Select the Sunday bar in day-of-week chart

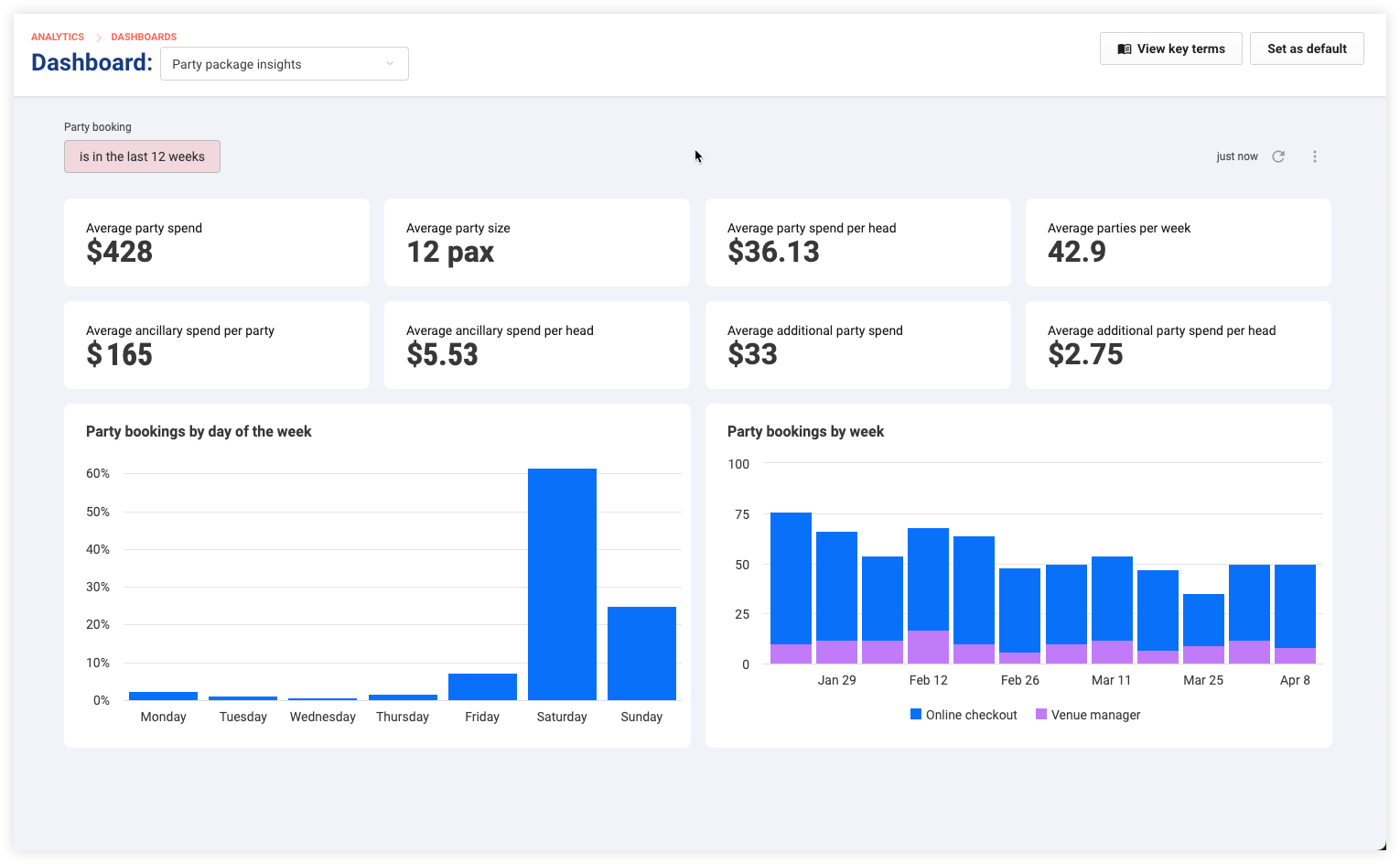641,653
